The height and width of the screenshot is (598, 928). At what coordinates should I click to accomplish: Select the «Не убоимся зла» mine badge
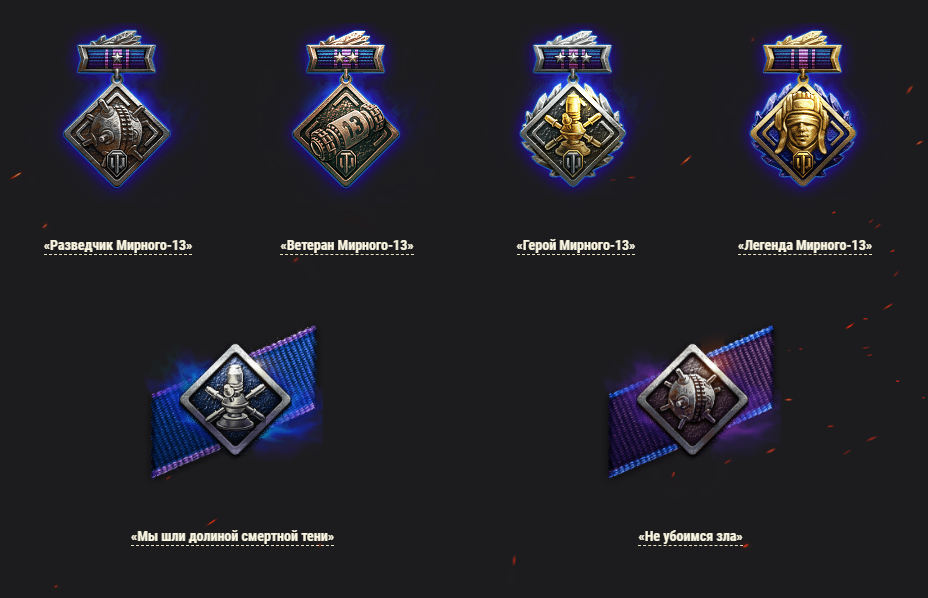[692, 400]
